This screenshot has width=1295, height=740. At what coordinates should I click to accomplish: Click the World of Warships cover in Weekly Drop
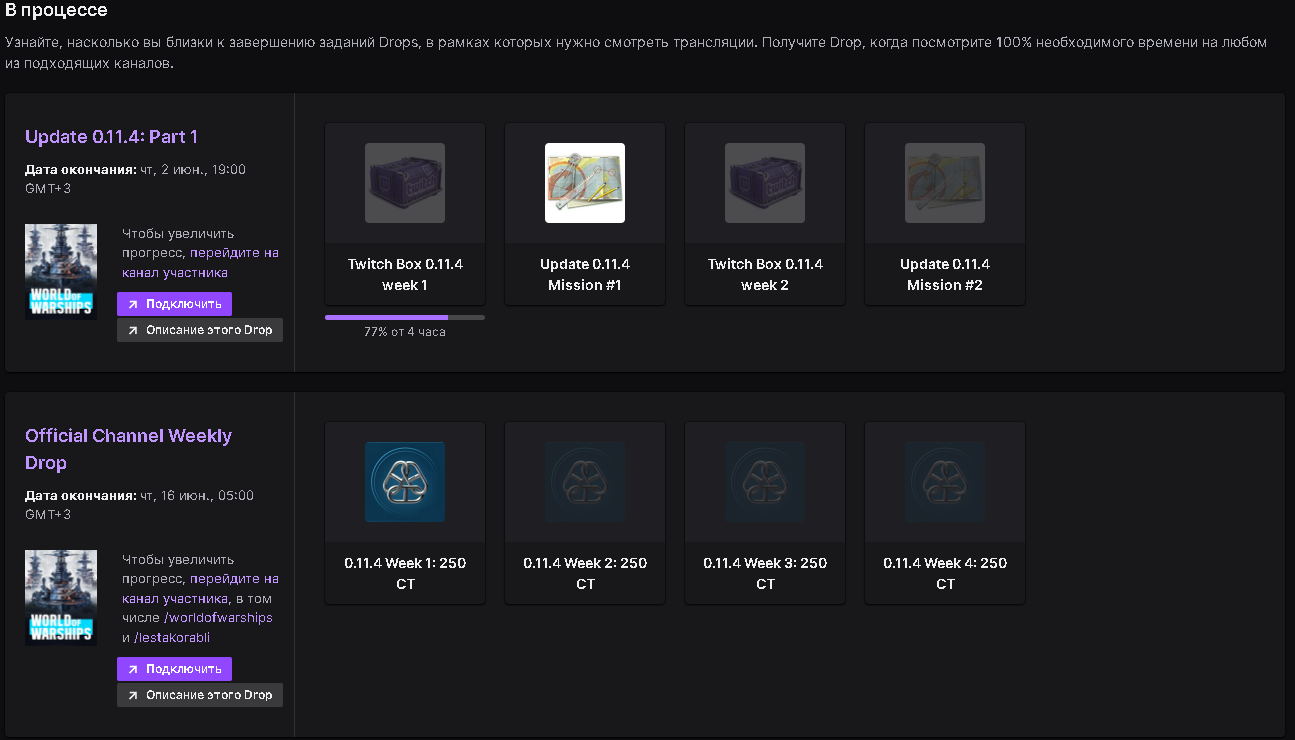pos(61,598)
